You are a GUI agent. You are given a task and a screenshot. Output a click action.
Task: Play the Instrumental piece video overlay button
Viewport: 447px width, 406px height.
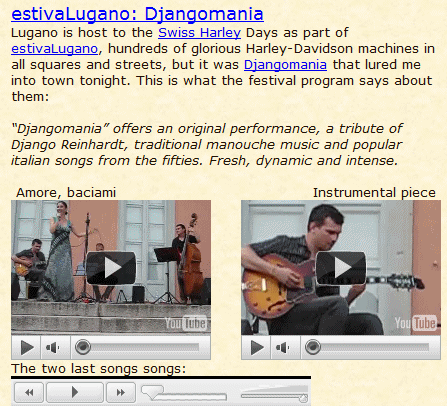[x=341, y=268]
